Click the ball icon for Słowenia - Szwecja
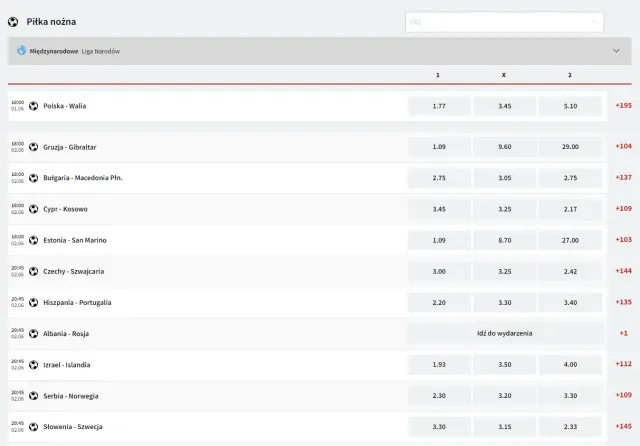 33,427
